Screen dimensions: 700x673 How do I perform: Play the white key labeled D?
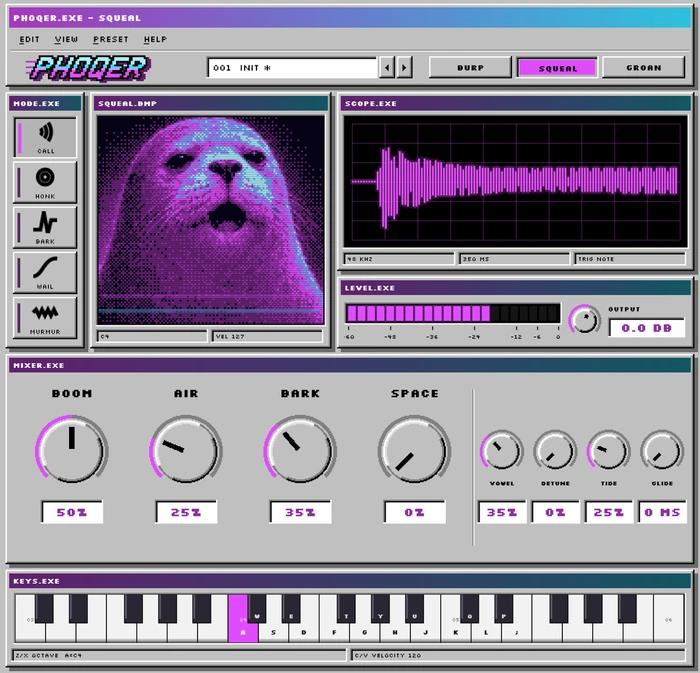pos(304,632)
